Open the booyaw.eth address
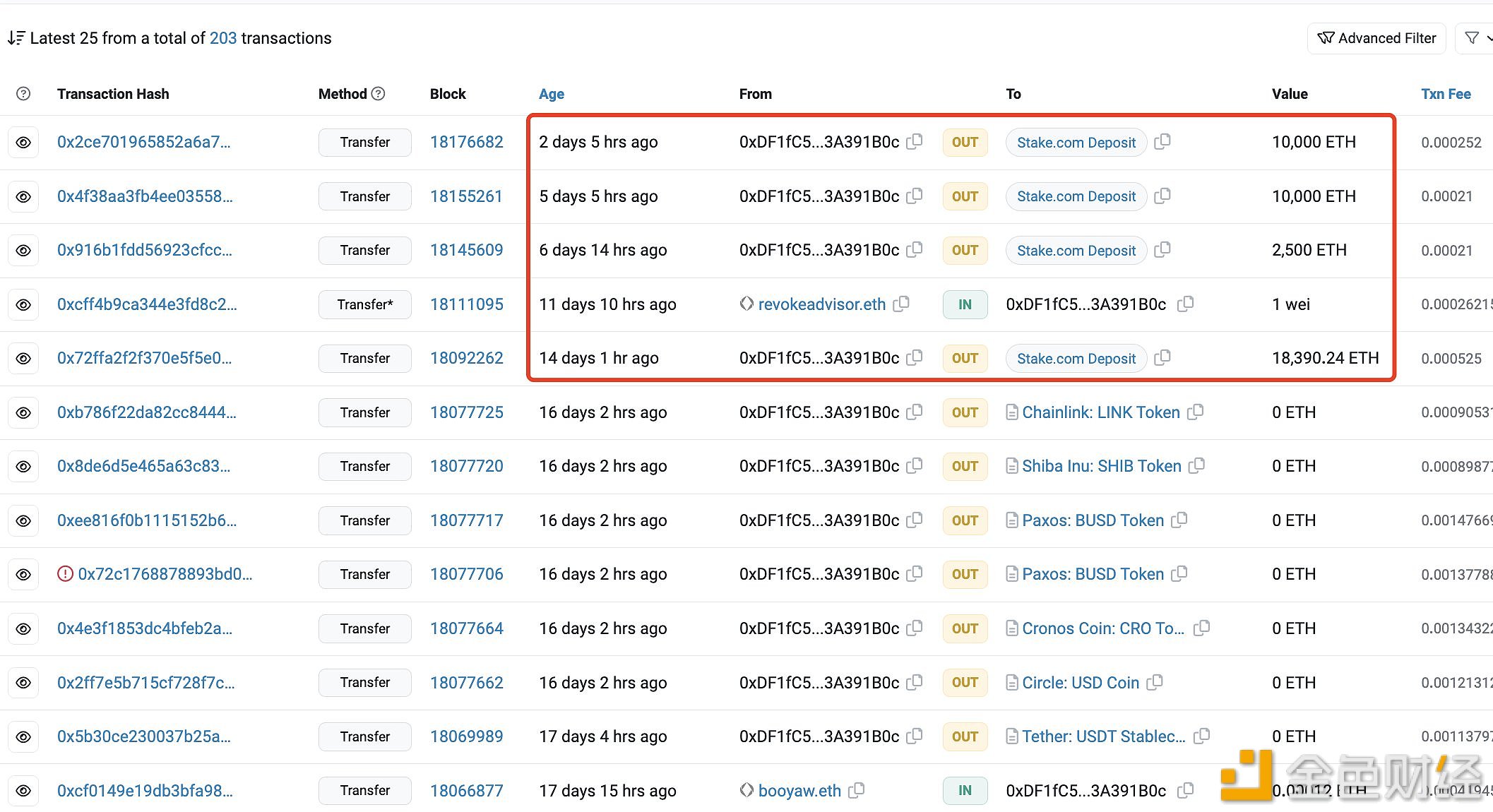Viewport: 1493px width, 812px height. (x=799, y=791)
